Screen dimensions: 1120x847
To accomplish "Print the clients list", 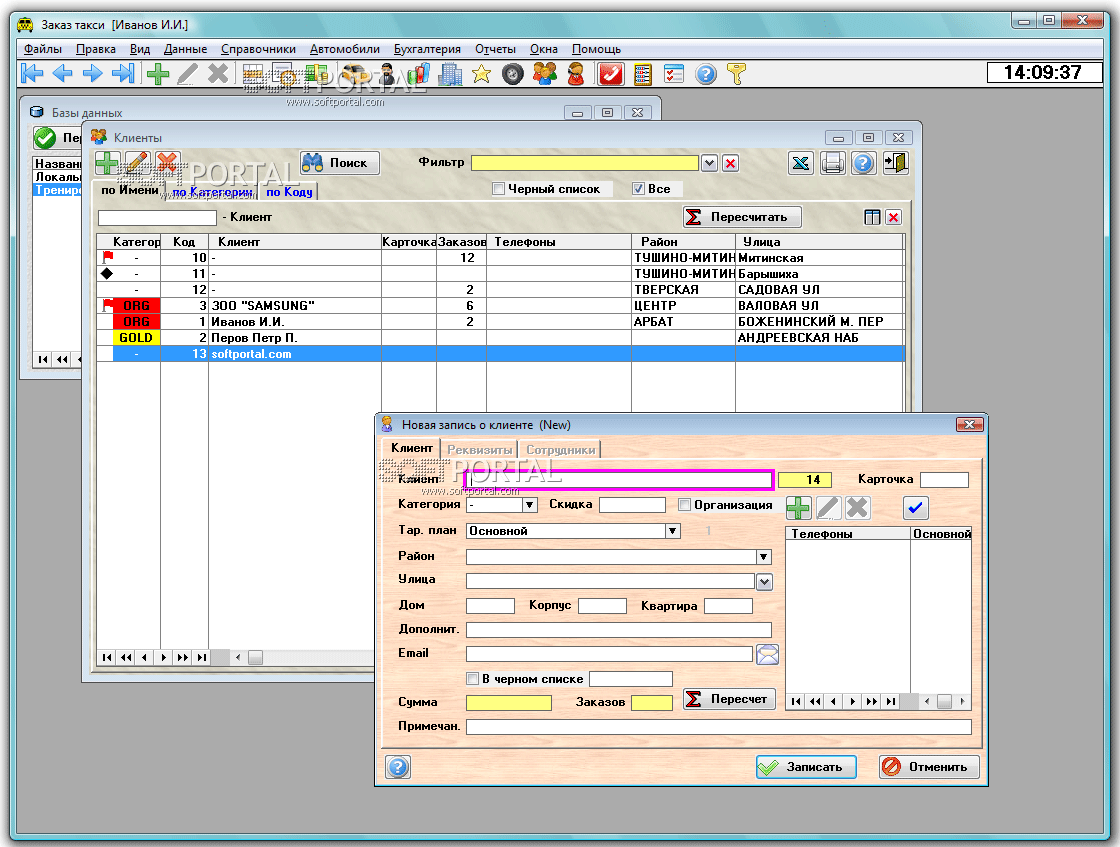I will click(832, 163).
